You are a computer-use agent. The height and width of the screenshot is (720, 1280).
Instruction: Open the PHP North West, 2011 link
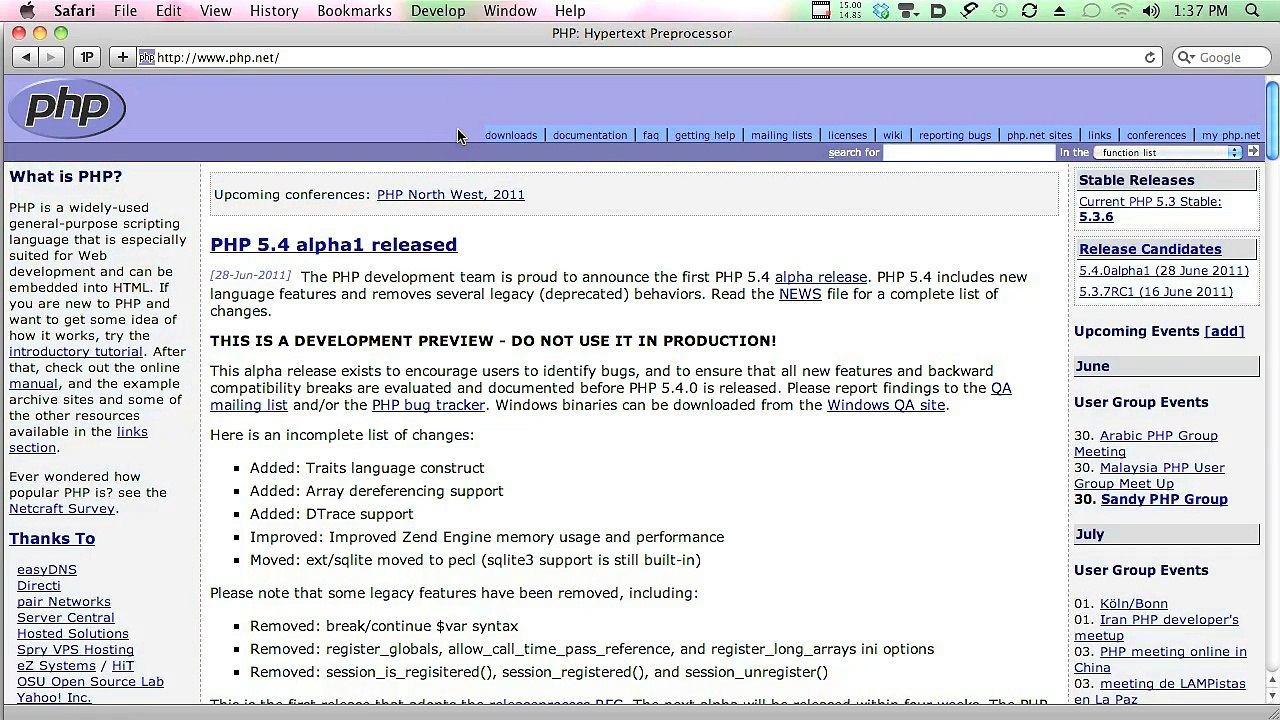[x=451, y=195]
